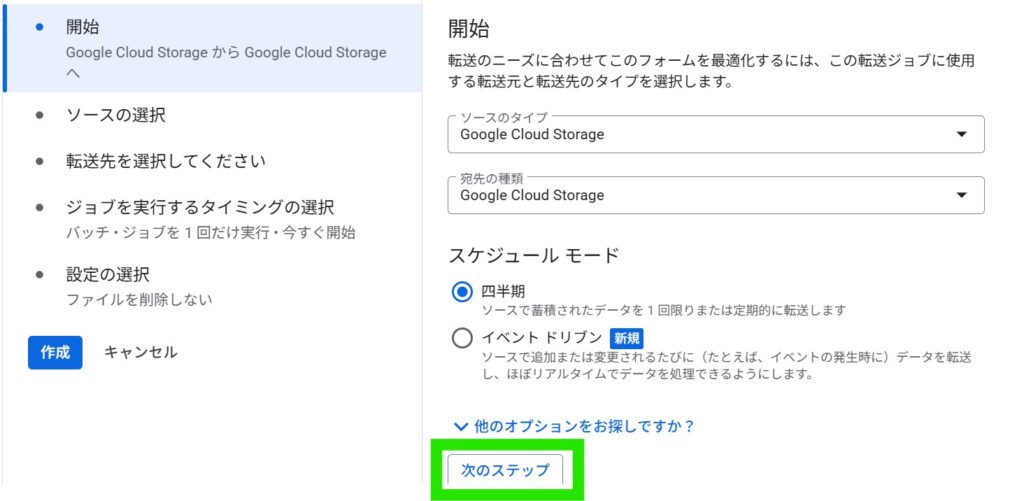This screenshot has height=501, width=1024.
Task: Go to the 開始 step in sidebar
Action: 83,27
